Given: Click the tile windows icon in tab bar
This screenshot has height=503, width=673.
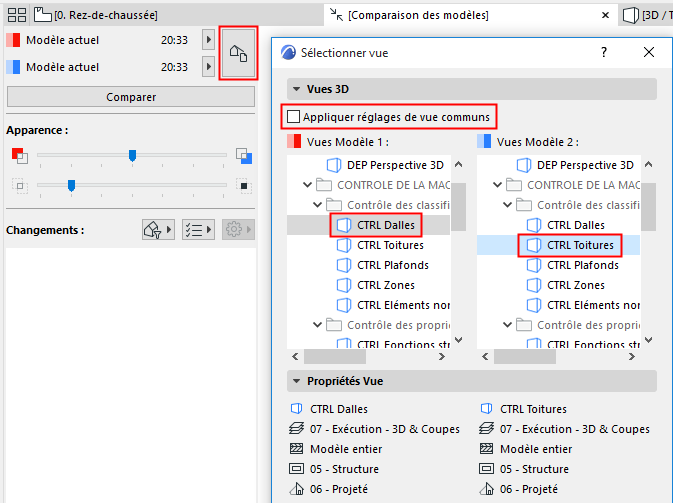Looking at the screenshot, I should [15, 15].
